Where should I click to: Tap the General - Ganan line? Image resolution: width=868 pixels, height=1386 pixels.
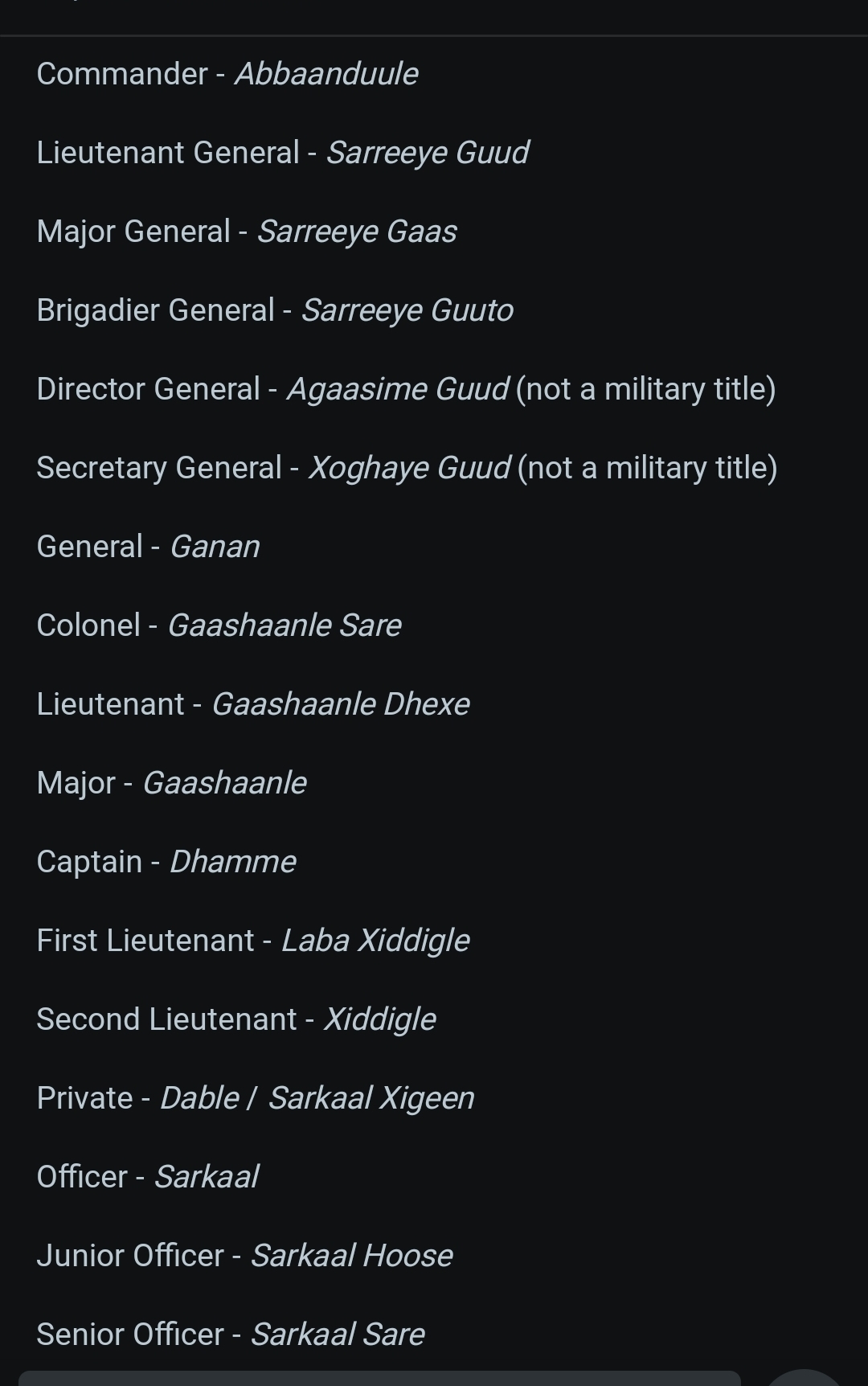[149, 547]
